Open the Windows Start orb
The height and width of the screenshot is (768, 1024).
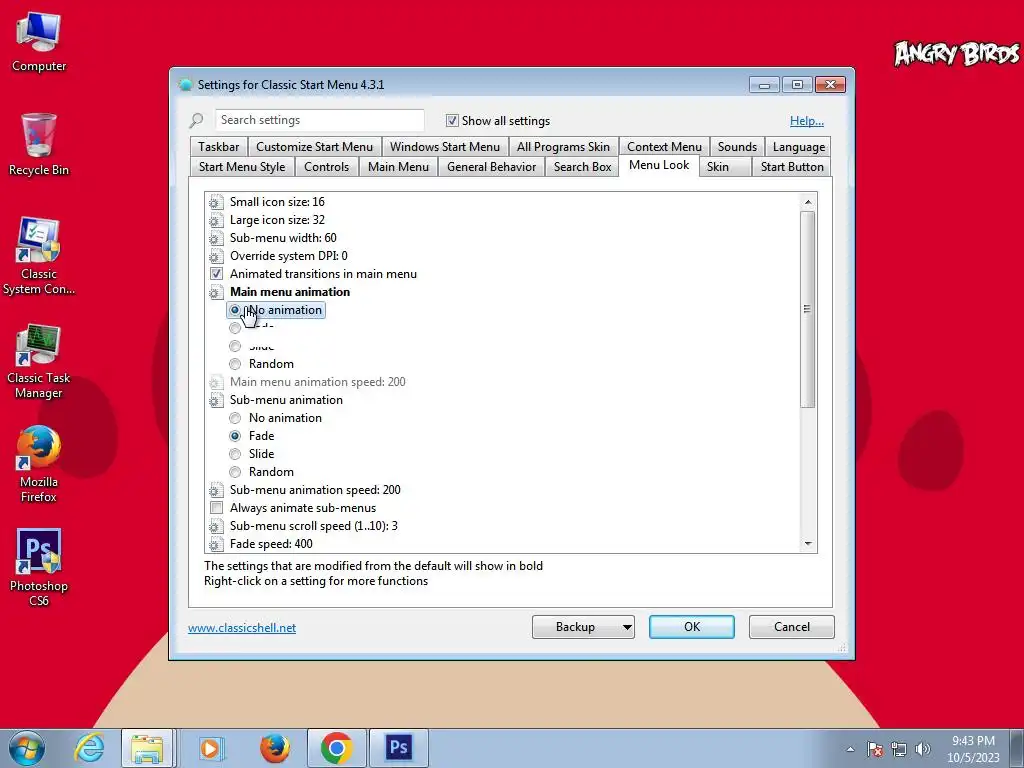pos(27,748)
